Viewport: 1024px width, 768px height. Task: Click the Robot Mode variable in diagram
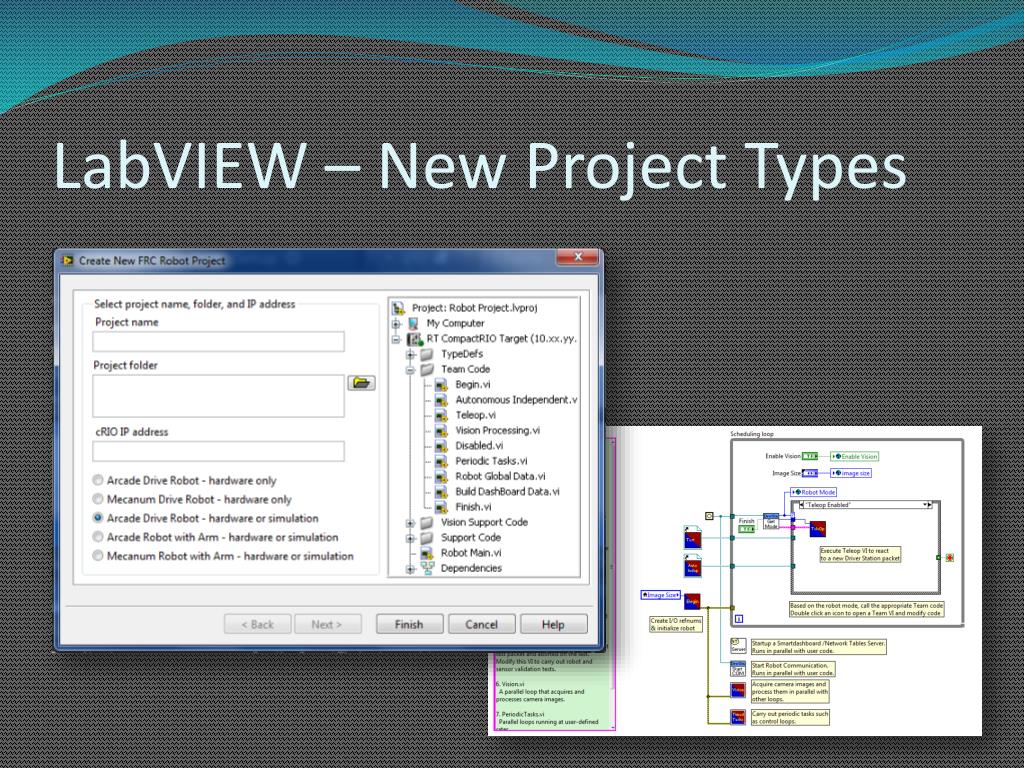[x=814, y=492]
